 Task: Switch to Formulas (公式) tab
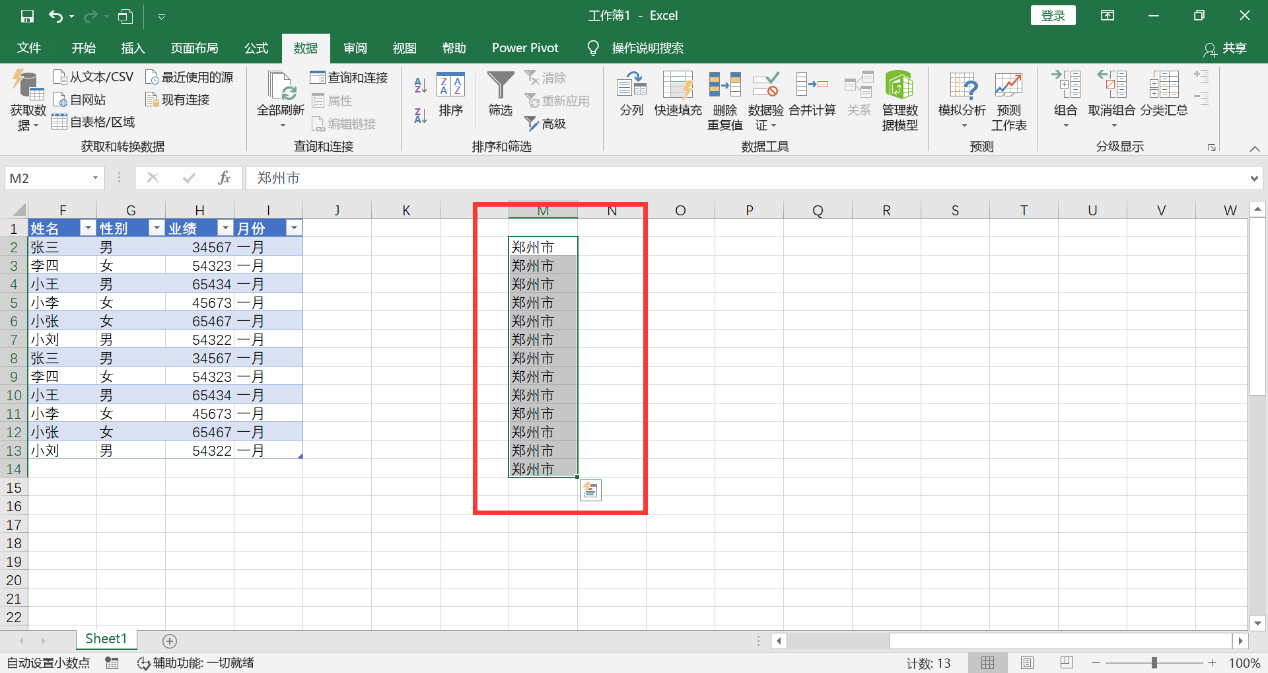[256, 48]
